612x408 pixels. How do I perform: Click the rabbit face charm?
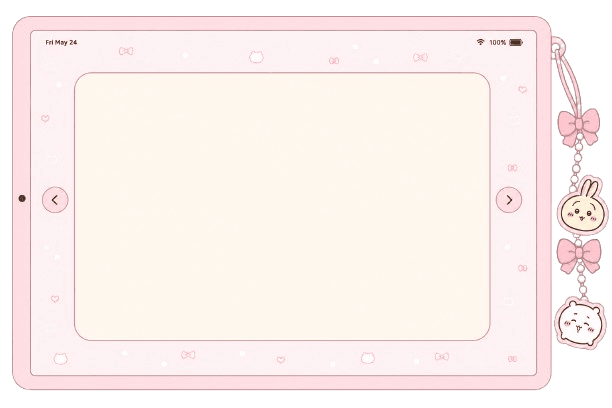(582, 207)
